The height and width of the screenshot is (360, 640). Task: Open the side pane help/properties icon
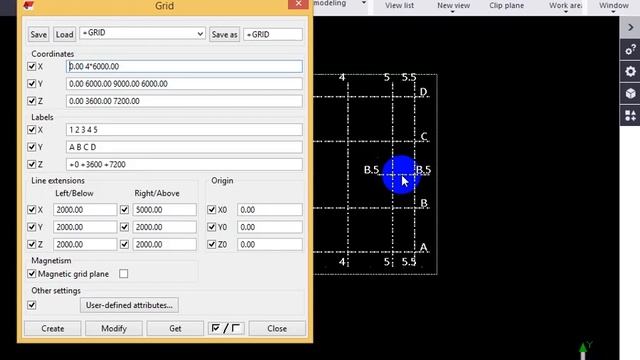[630, 50]
